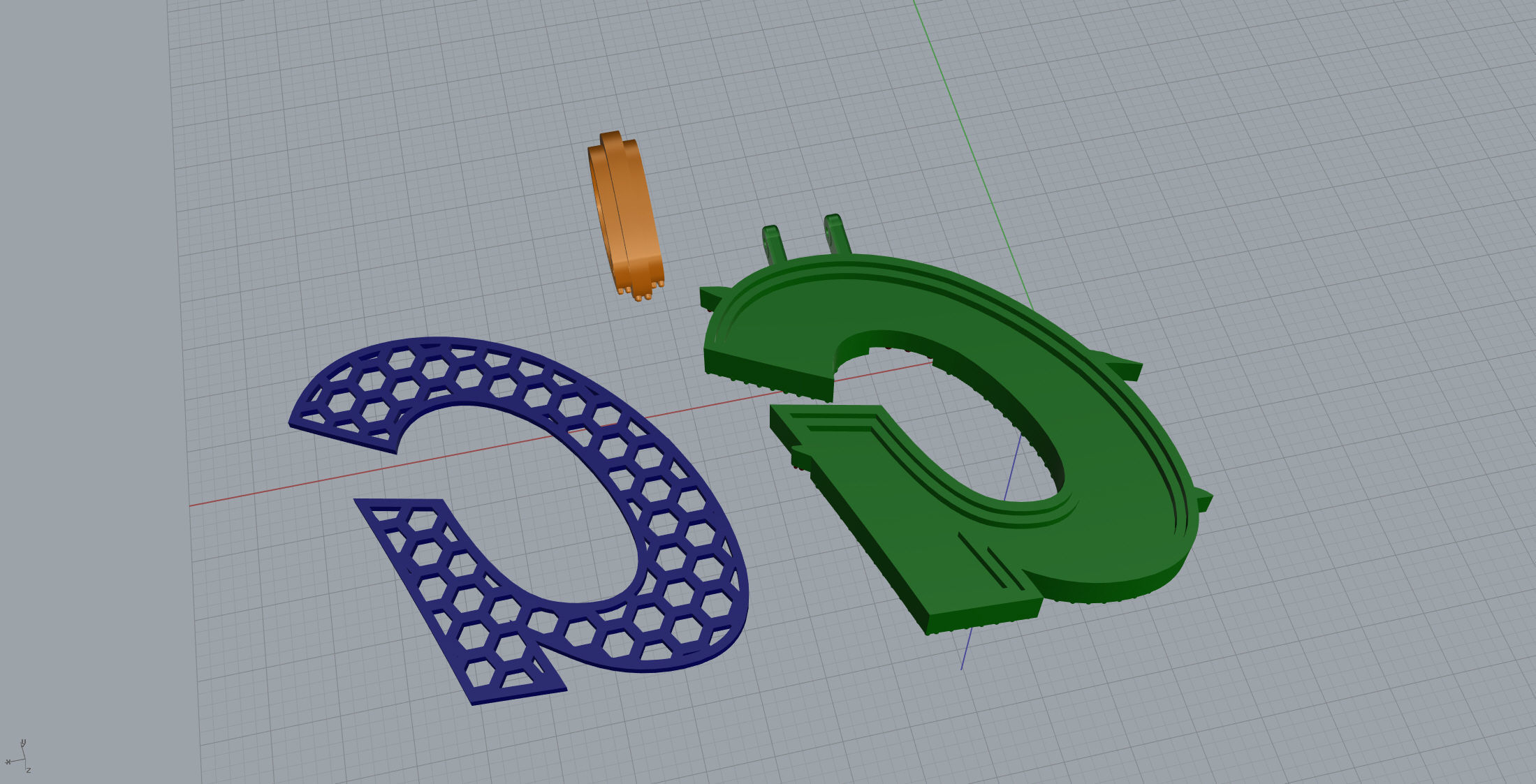Click the world axis icon in corner

(x=18, y=755)
